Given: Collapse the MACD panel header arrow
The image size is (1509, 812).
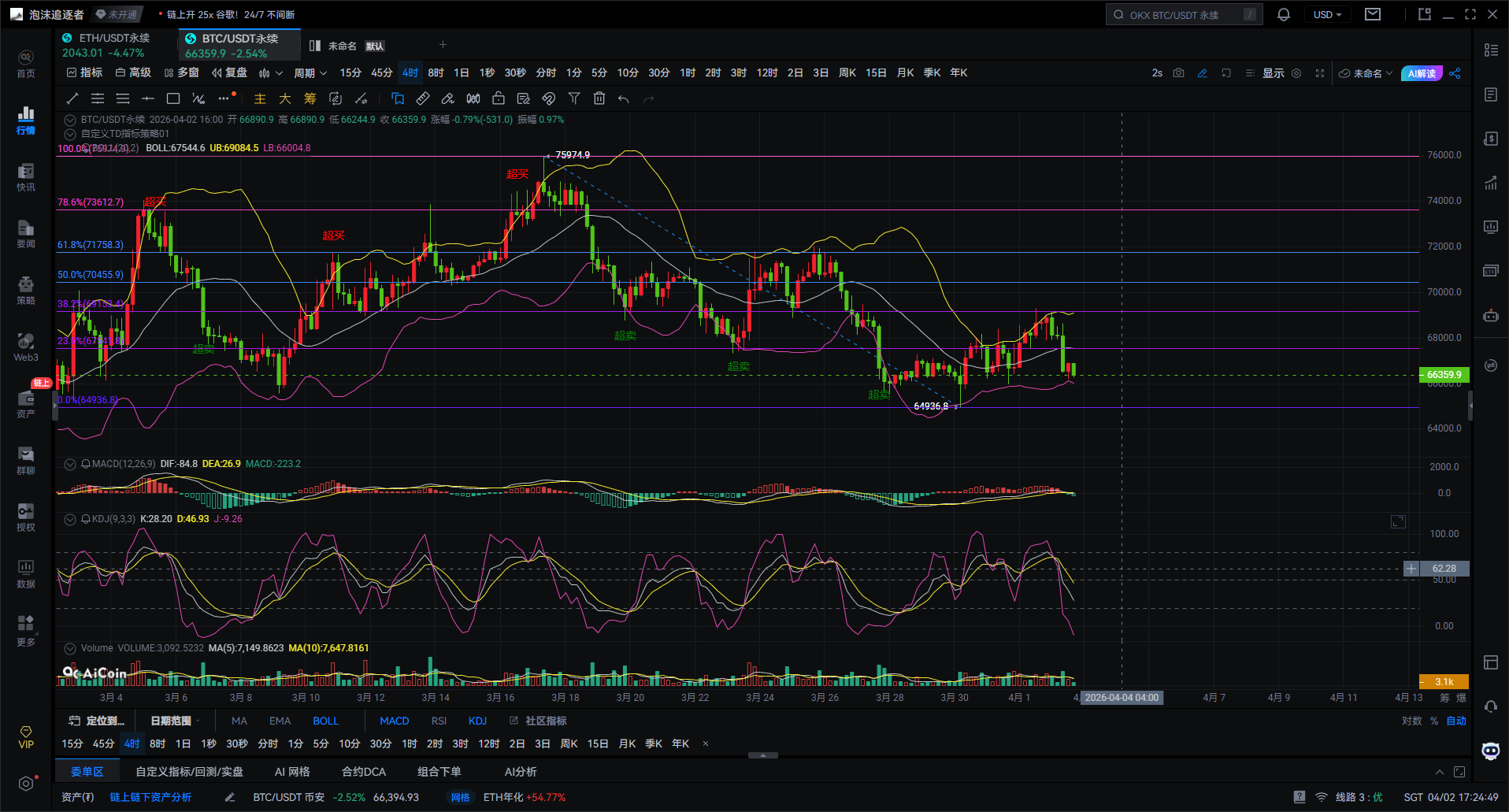Looking at the screenshot, I should tap(70, 465).
